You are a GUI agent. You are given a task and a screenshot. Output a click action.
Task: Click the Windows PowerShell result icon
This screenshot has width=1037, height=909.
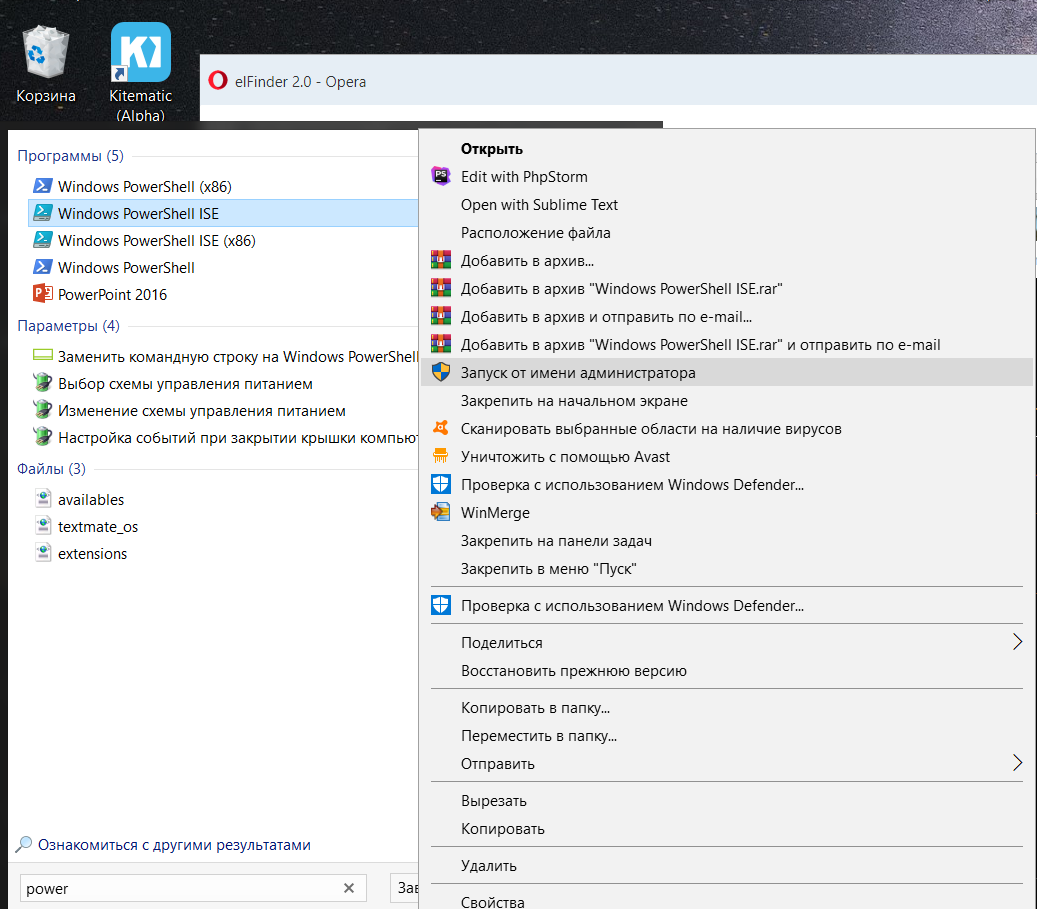coord(43,267)
